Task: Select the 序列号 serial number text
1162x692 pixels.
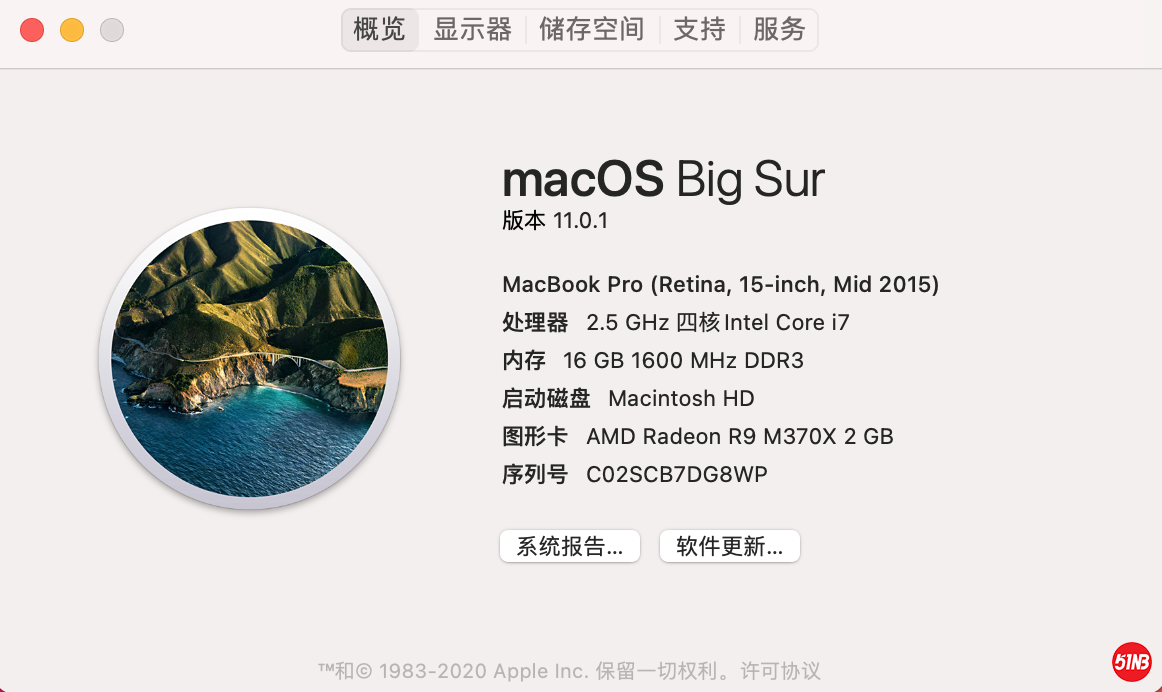Action: [677, 474]
